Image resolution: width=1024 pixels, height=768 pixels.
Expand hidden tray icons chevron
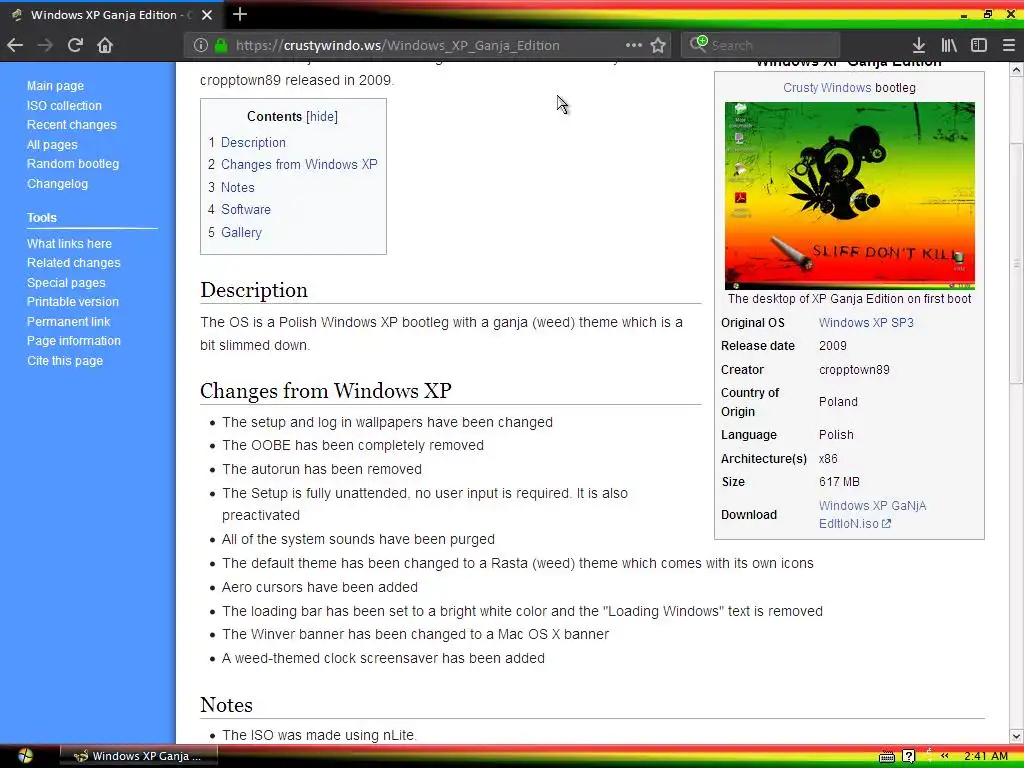(x=944, y=756)
